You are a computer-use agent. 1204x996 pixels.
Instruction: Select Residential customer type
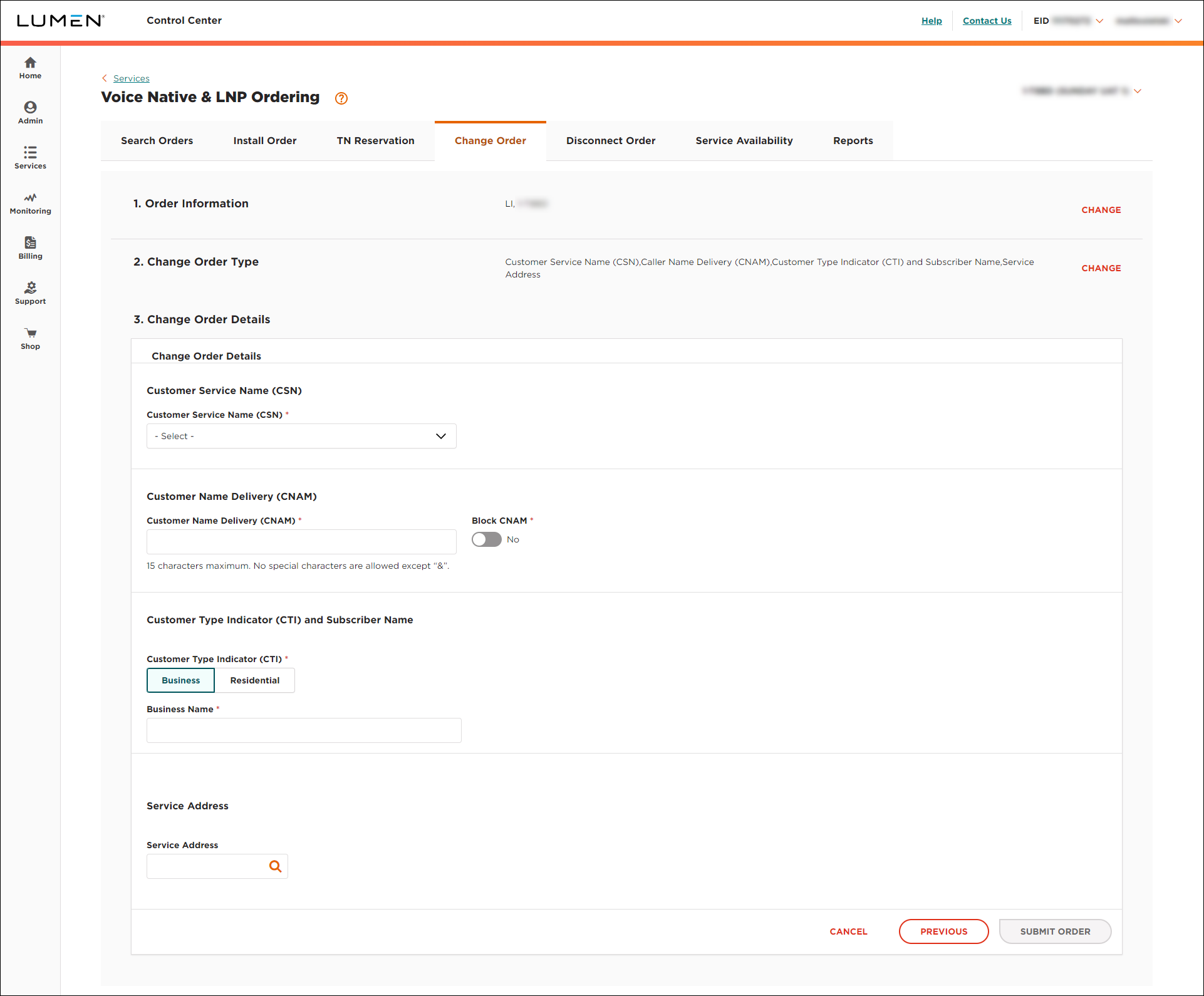click(255, 680)
